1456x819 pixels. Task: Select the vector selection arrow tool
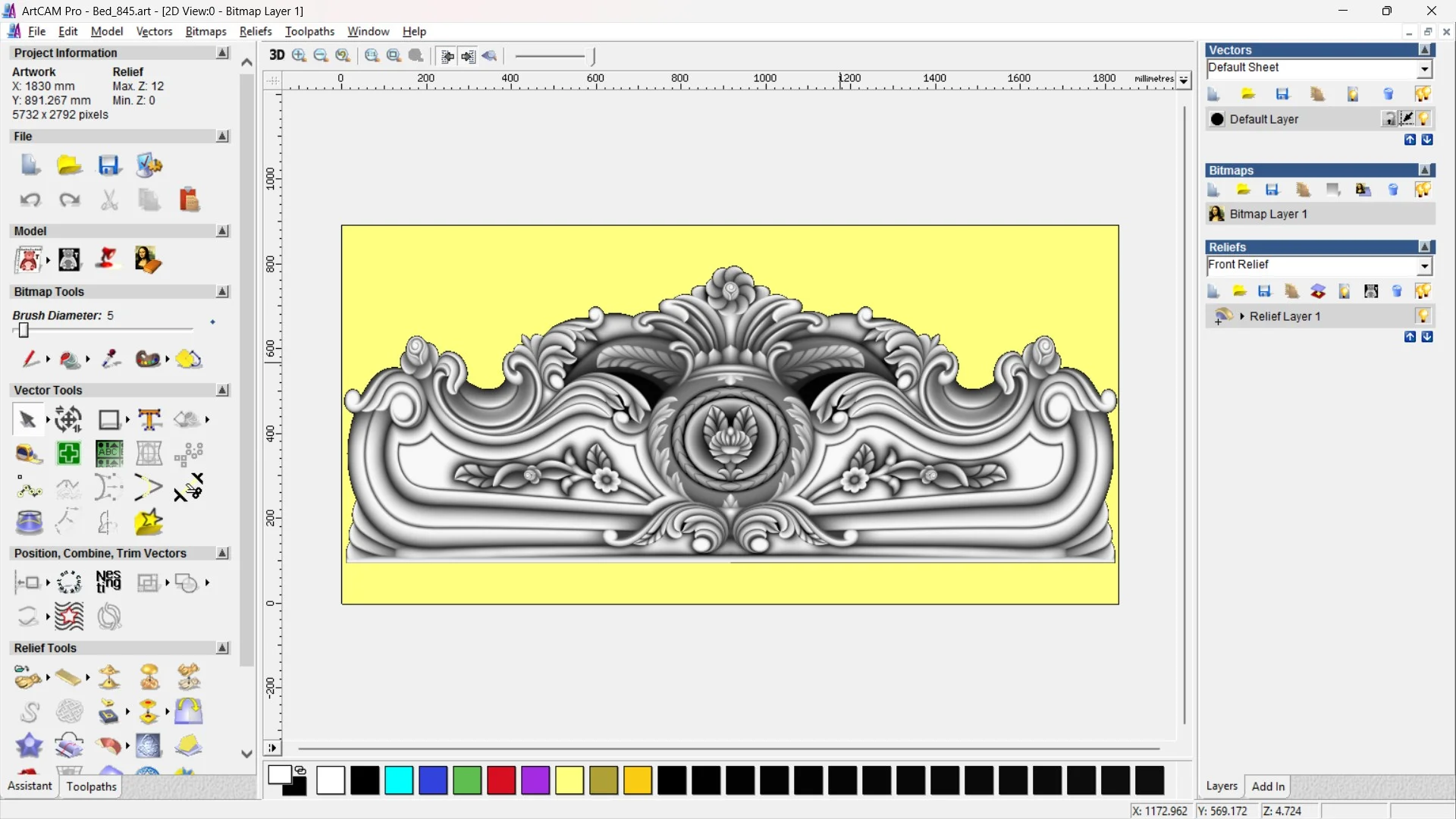(28, 419)
